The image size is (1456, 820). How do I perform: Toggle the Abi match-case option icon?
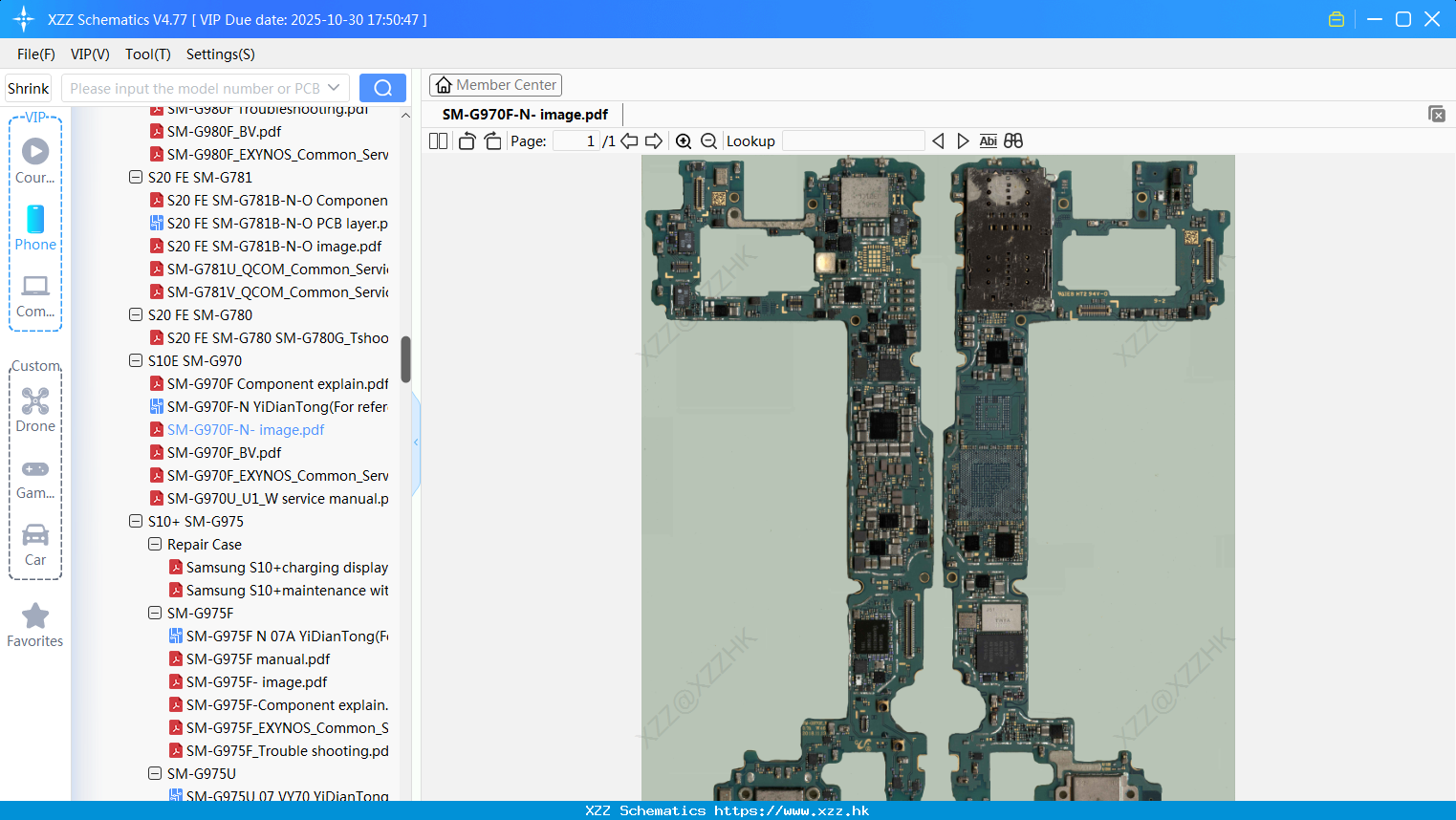pos(989,140)
